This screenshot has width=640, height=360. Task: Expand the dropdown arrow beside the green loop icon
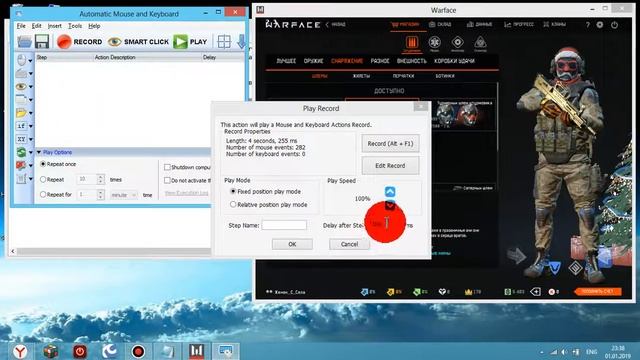(31, 153)
